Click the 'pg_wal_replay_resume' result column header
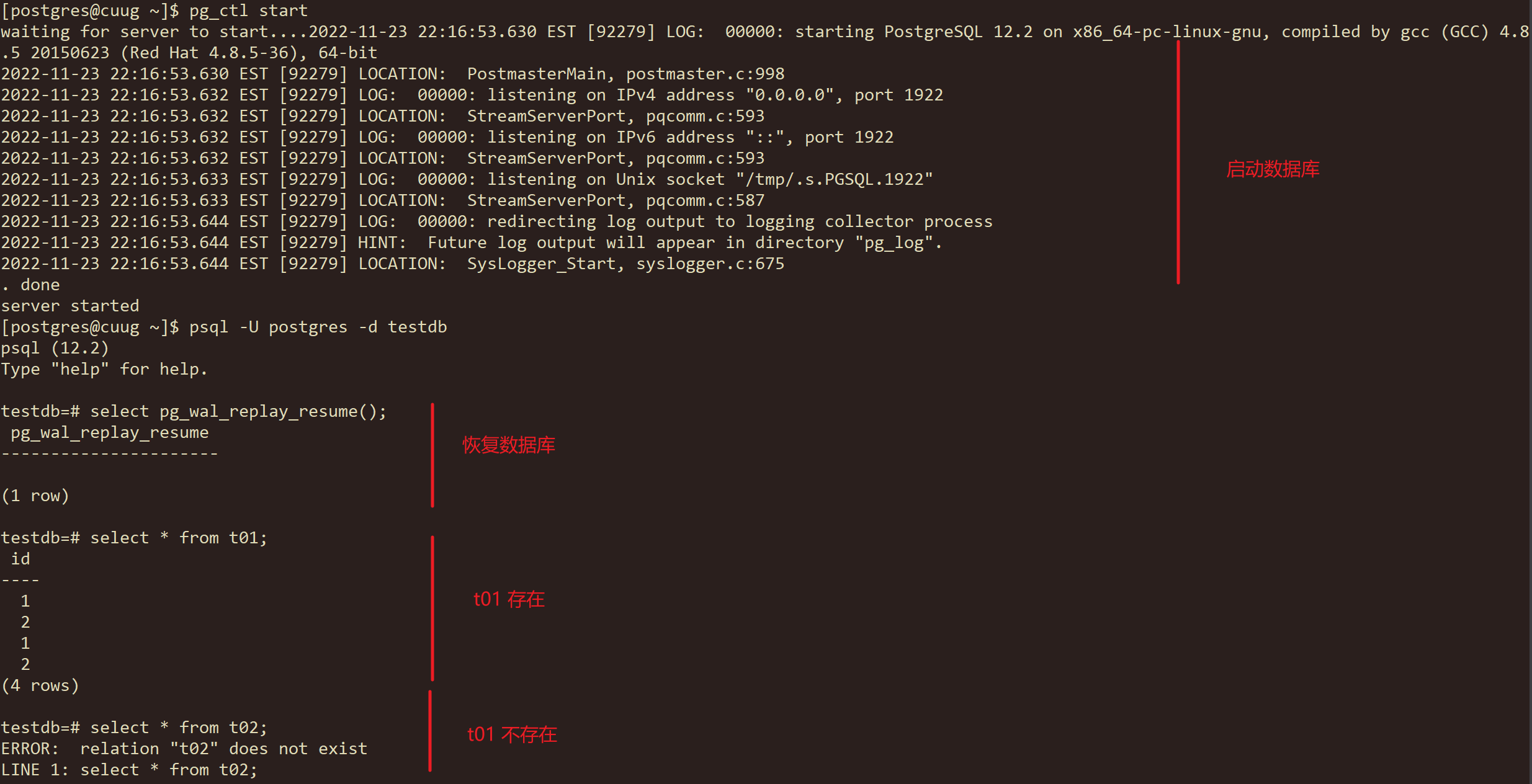 tap(109, 432)
